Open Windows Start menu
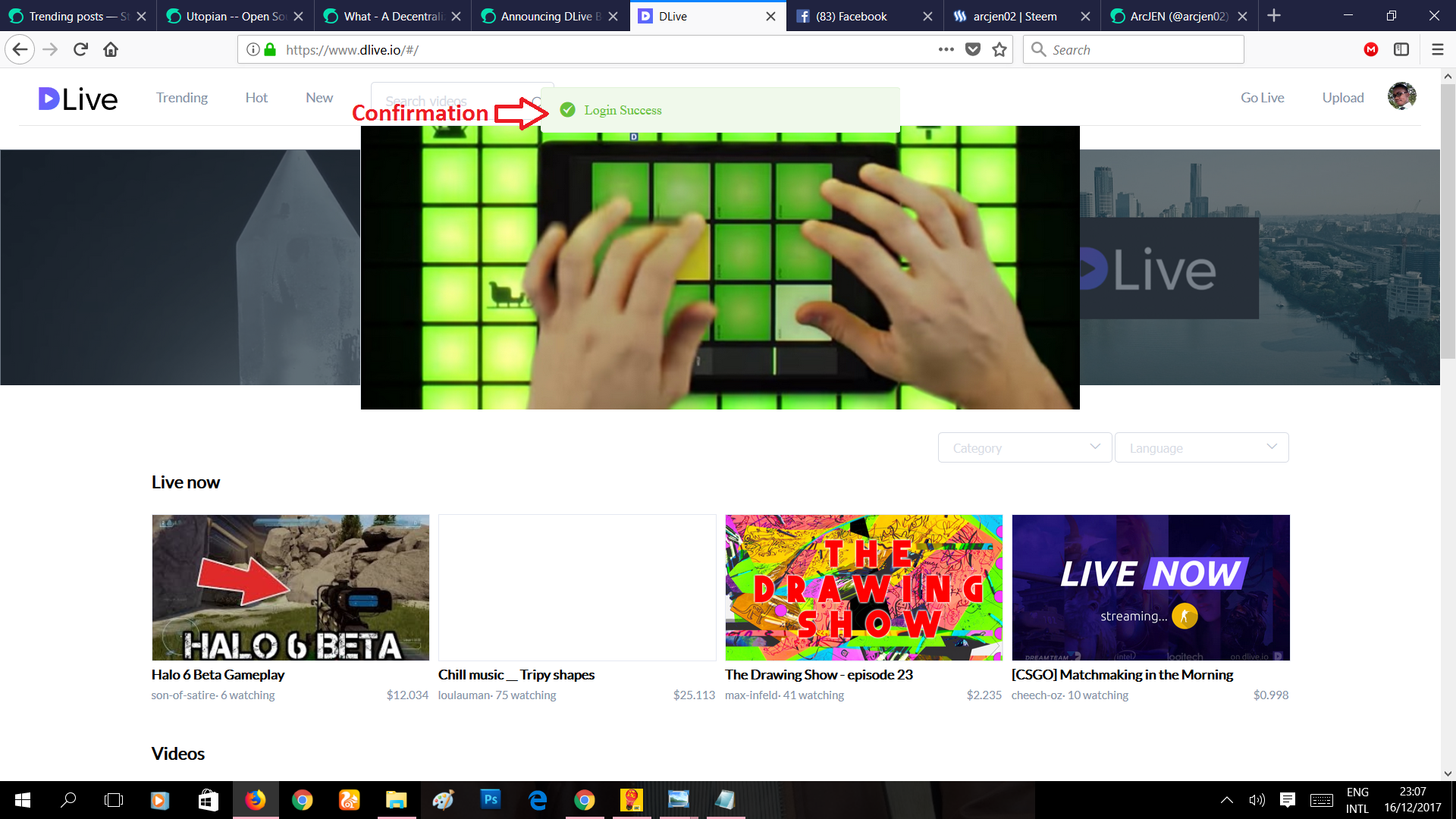Screen dimensions: 1456x819 tap(23, 800)
